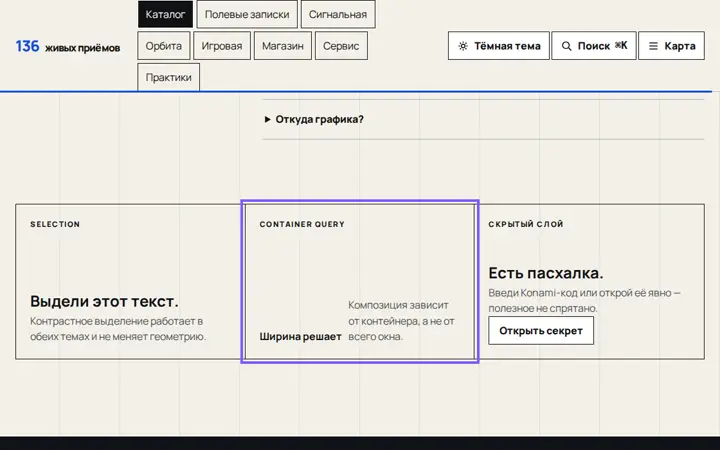Click the Есть пасхалка. heading
The image size is (720, 450).
pyautogui.click(x=546, y=273)
